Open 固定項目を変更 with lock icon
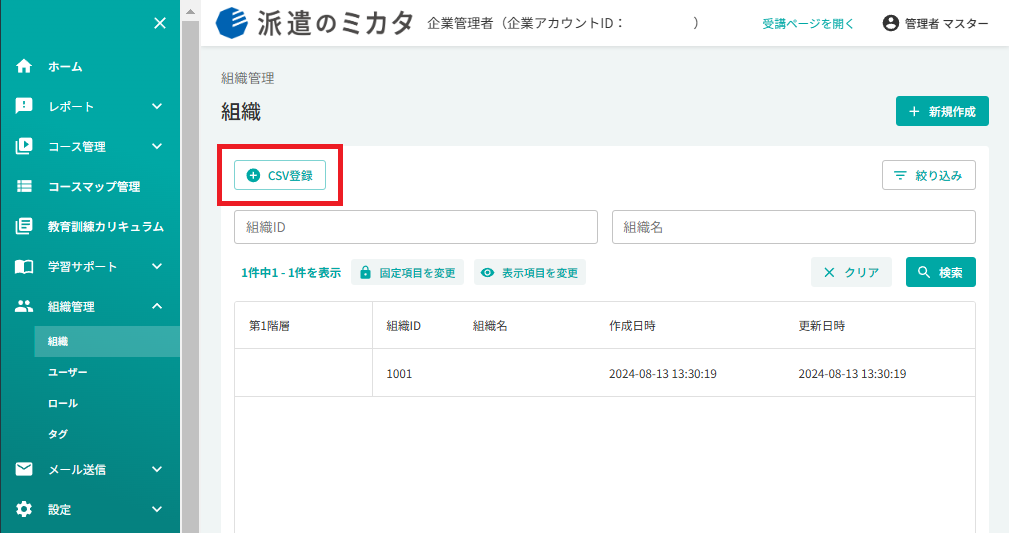This screenshot has height=533, width=1009. [x=407, y=272]
